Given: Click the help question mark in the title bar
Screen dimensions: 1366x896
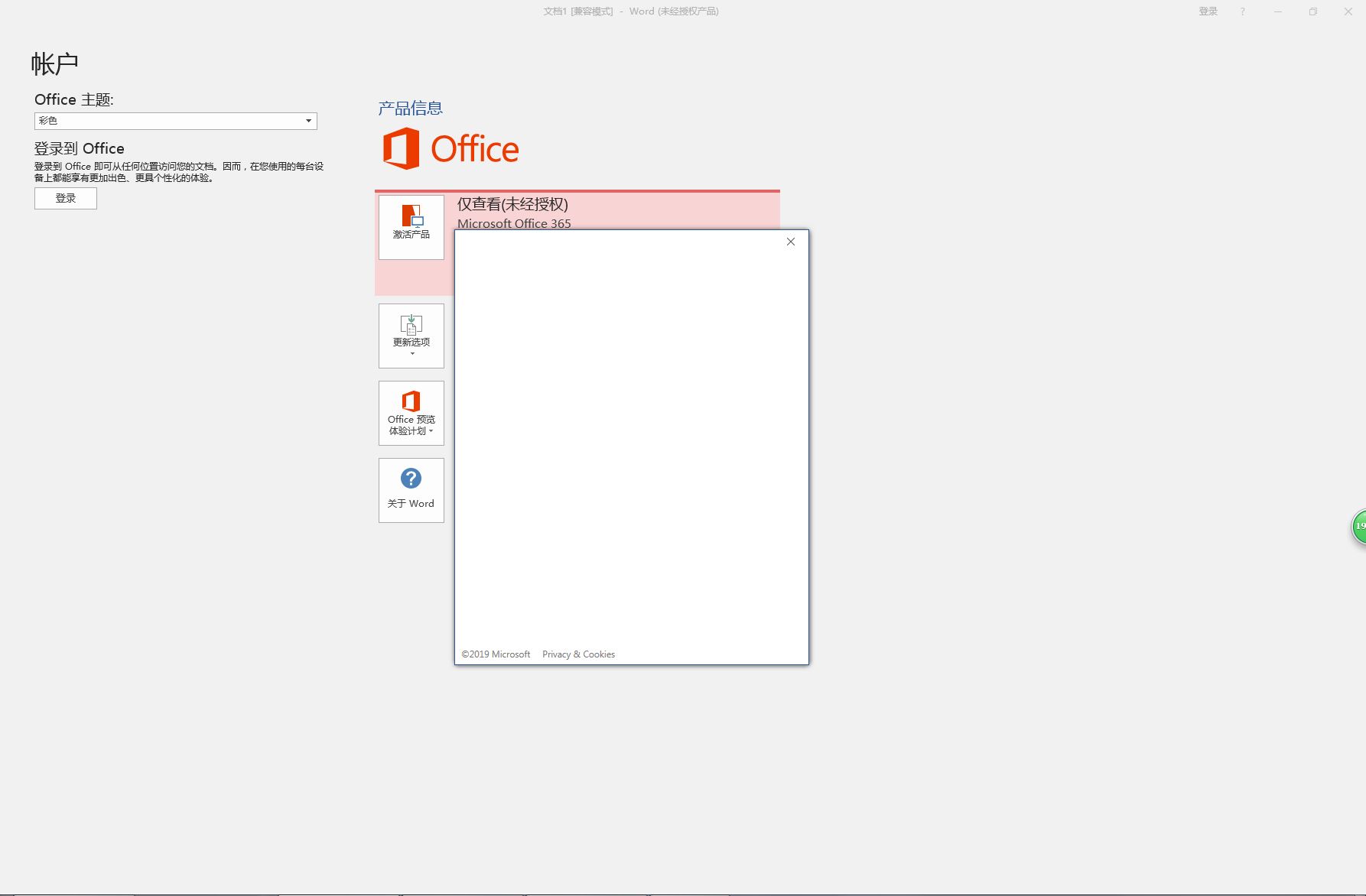Looking at the screenshot, I should (1243, 11).
